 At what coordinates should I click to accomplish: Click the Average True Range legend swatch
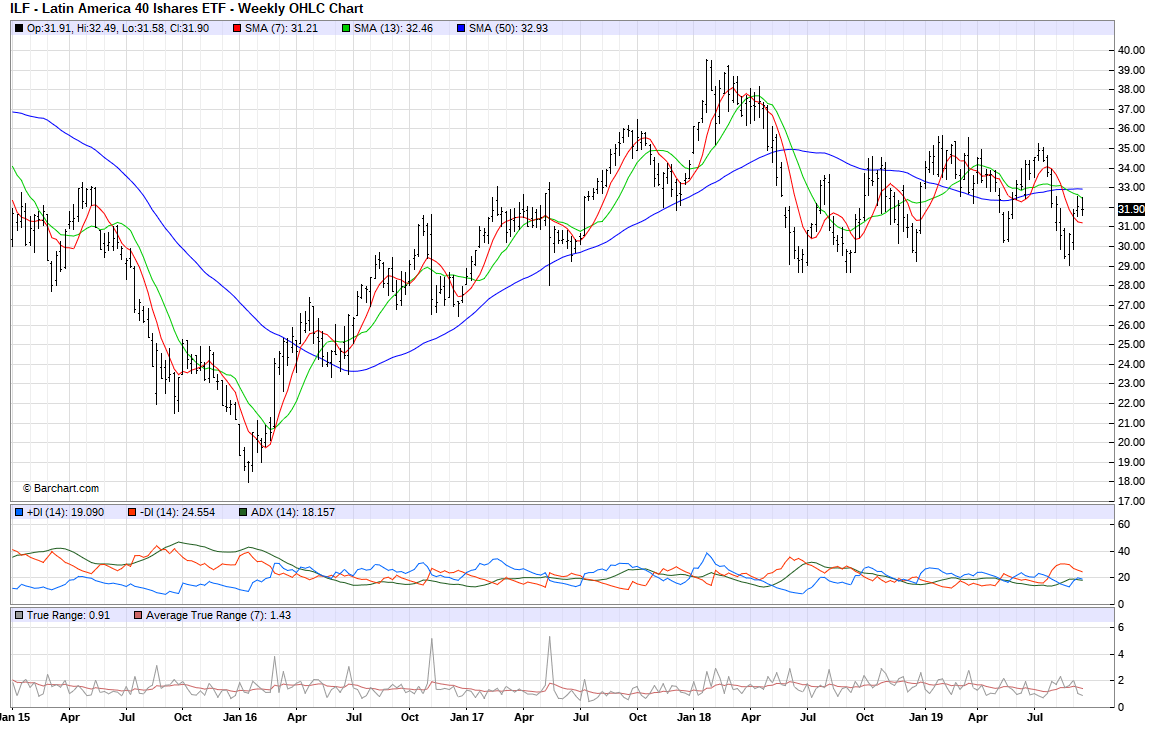pyautogui.click(x=137, y=615)
